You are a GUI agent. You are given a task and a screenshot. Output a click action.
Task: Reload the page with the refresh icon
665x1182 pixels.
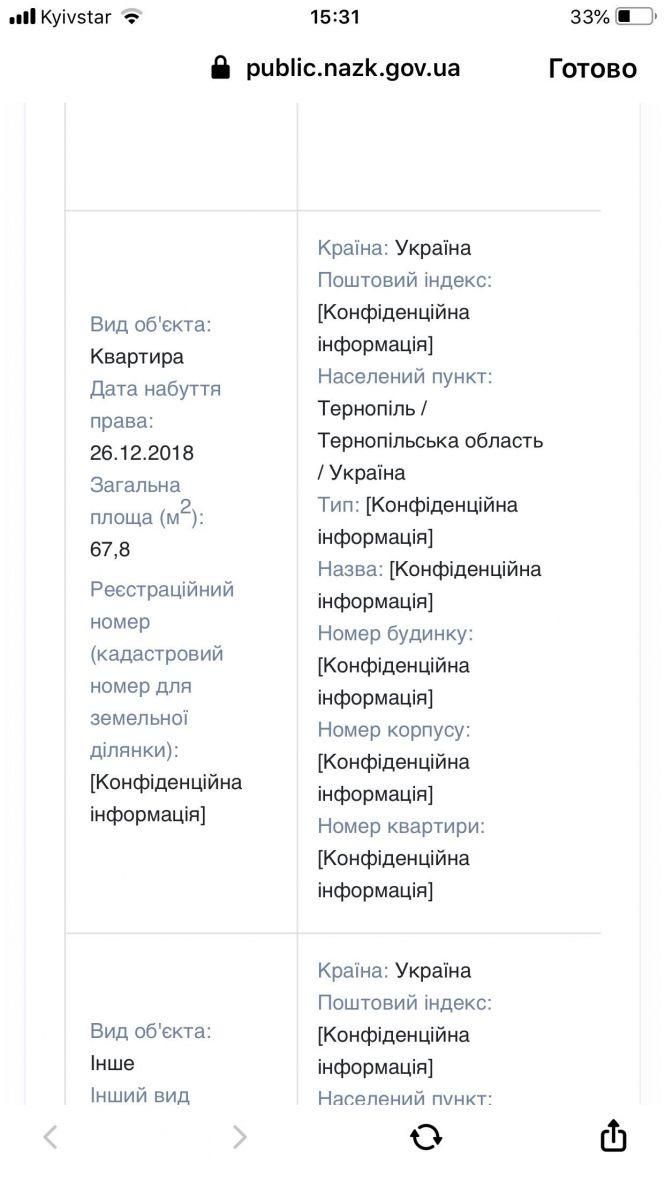click(426, 1137)
